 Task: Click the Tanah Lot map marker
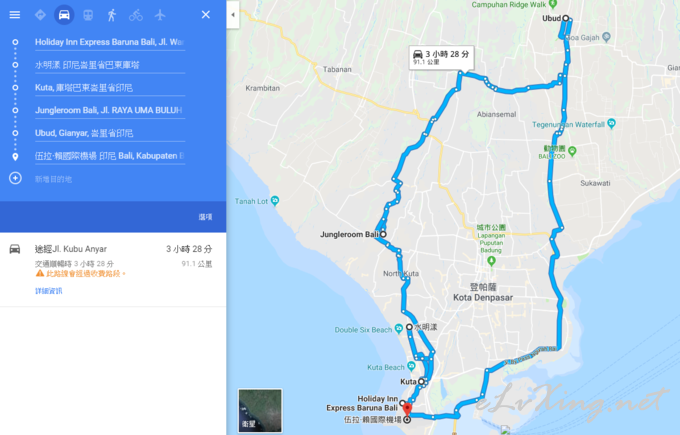point(275,201)
